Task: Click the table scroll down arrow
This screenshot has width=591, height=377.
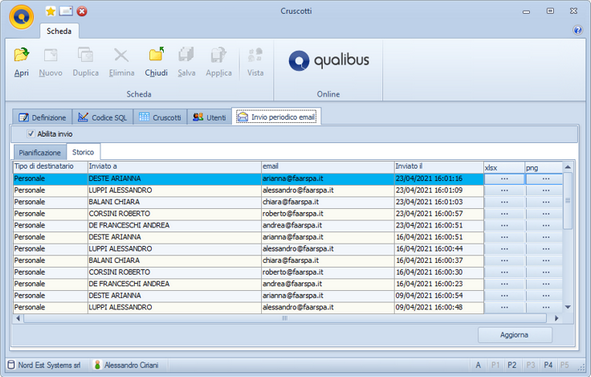Action: point(568,307)
